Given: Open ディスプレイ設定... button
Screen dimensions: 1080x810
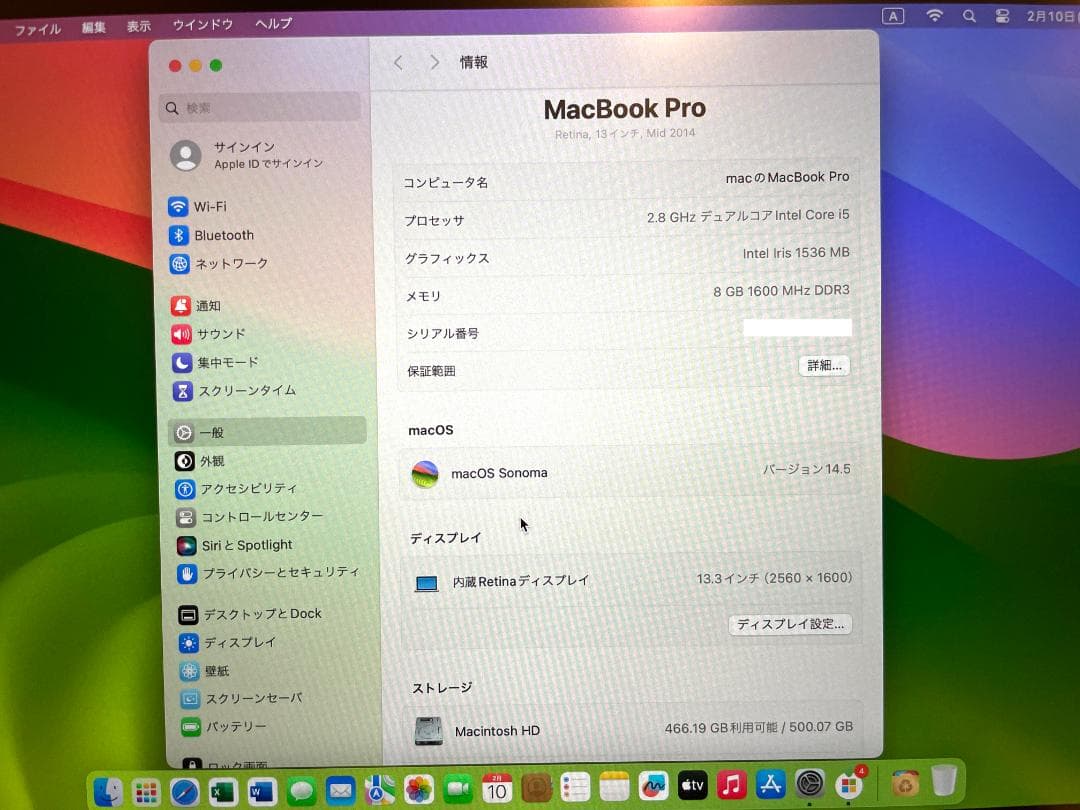Looking at the screenshot, I should [789, 624].
